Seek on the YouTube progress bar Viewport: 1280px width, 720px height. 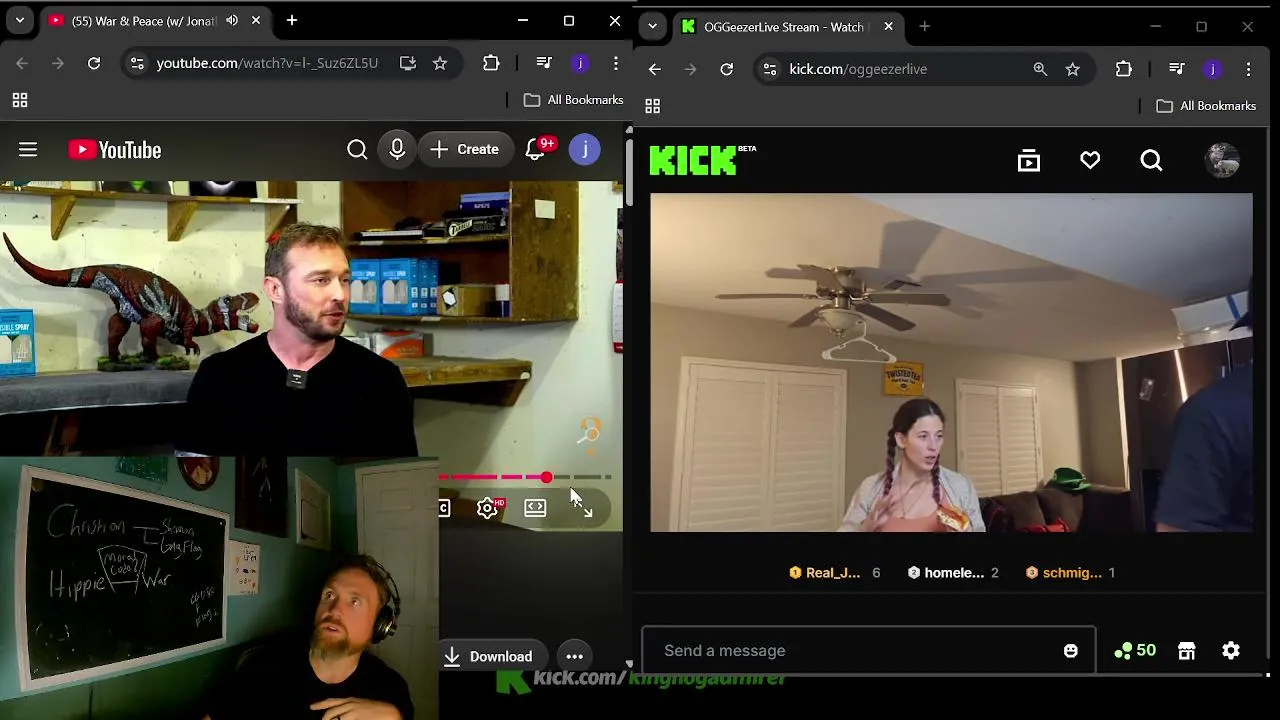[525, 477]
